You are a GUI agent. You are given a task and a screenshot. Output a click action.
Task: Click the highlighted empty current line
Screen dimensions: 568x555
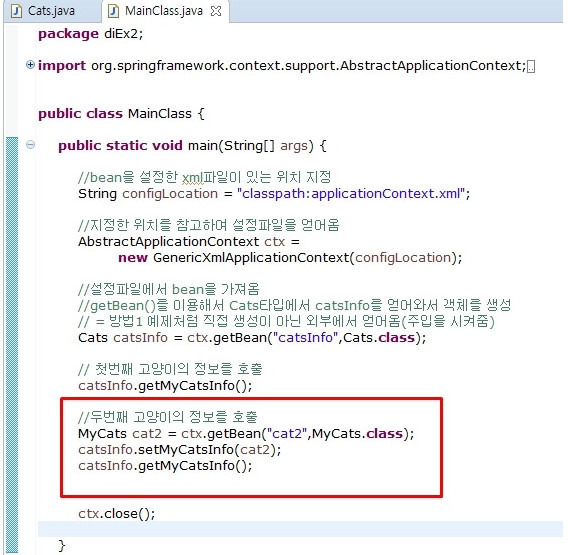tap(300, 529)
